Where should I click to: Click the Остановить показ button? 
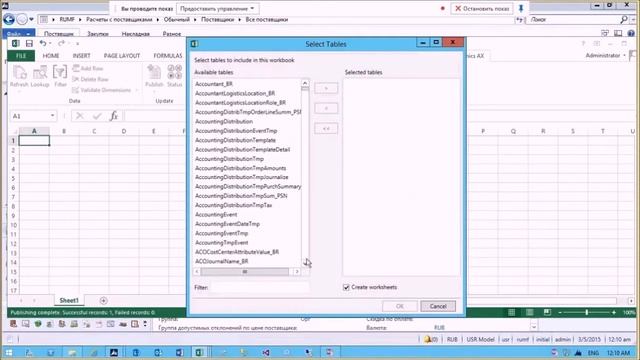(x=482, y=8)
